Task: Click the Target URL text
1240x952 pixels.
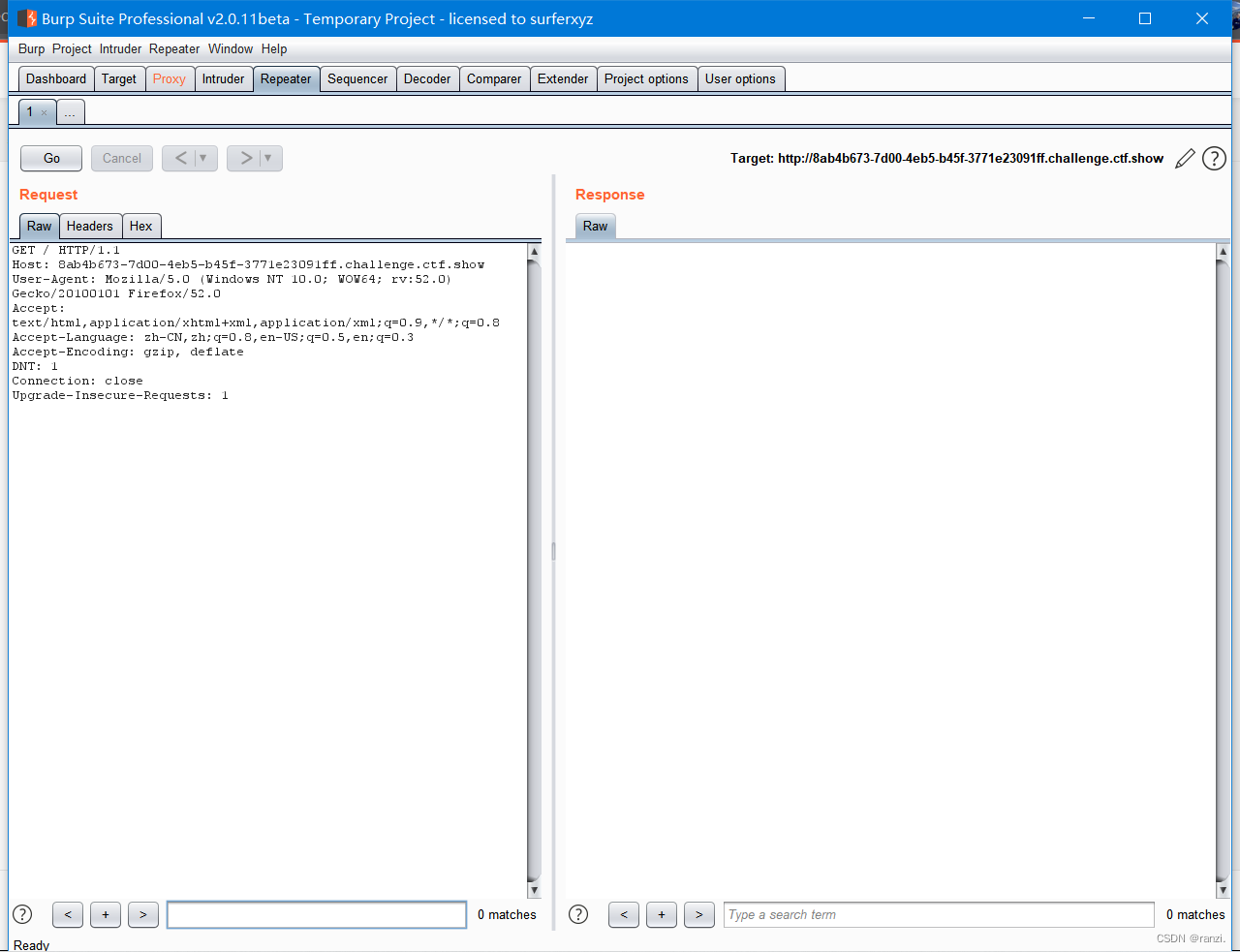Action: click(x=946, y=159)
